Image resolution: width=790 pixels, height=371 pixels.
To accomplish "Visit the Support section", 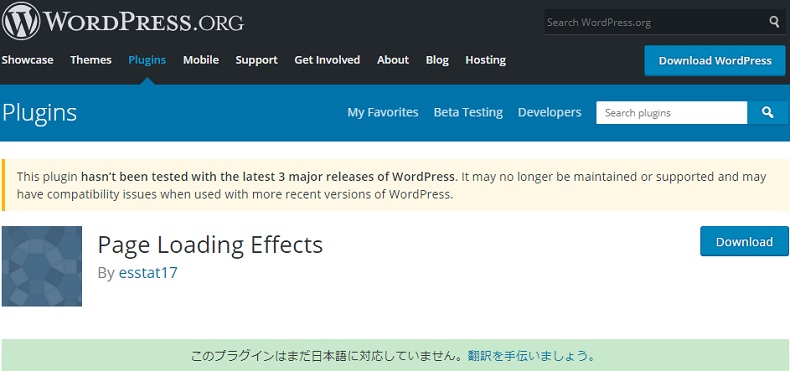I will pos(256,60).
